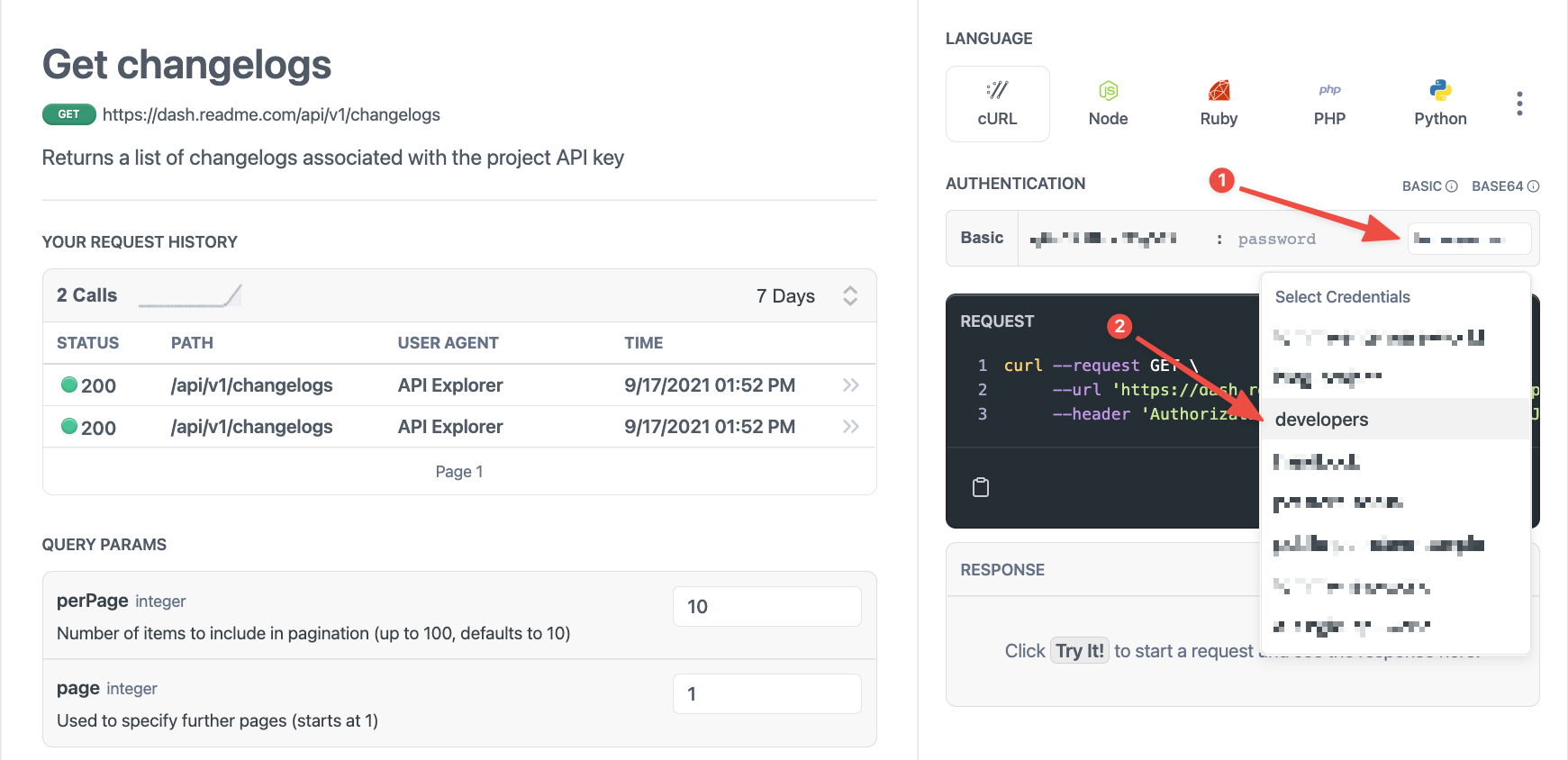Copy request code with clipboard icon
Screen dimensions: 1568x760
981,487
